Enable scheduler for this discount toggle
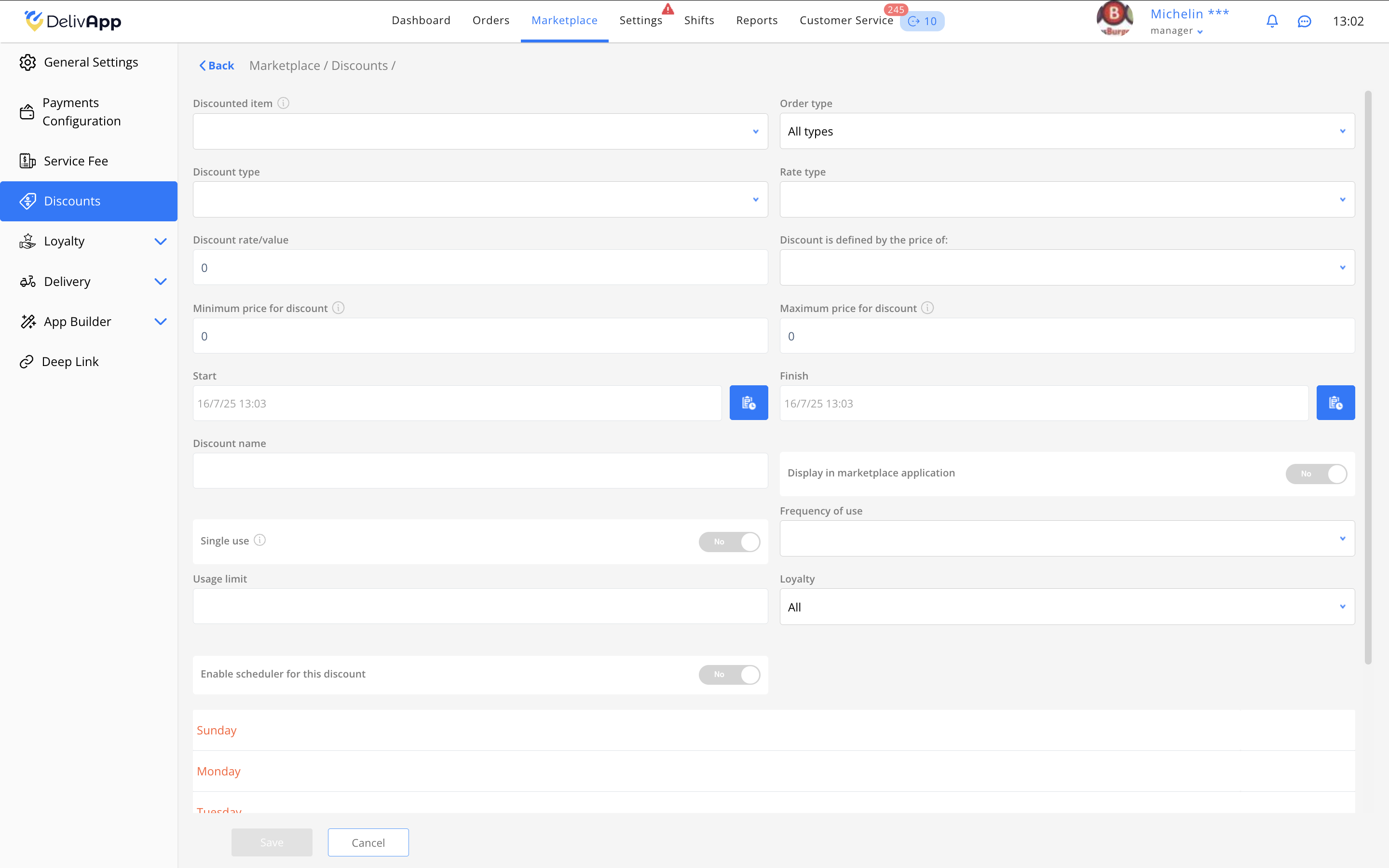 click(x=729, y=674)
